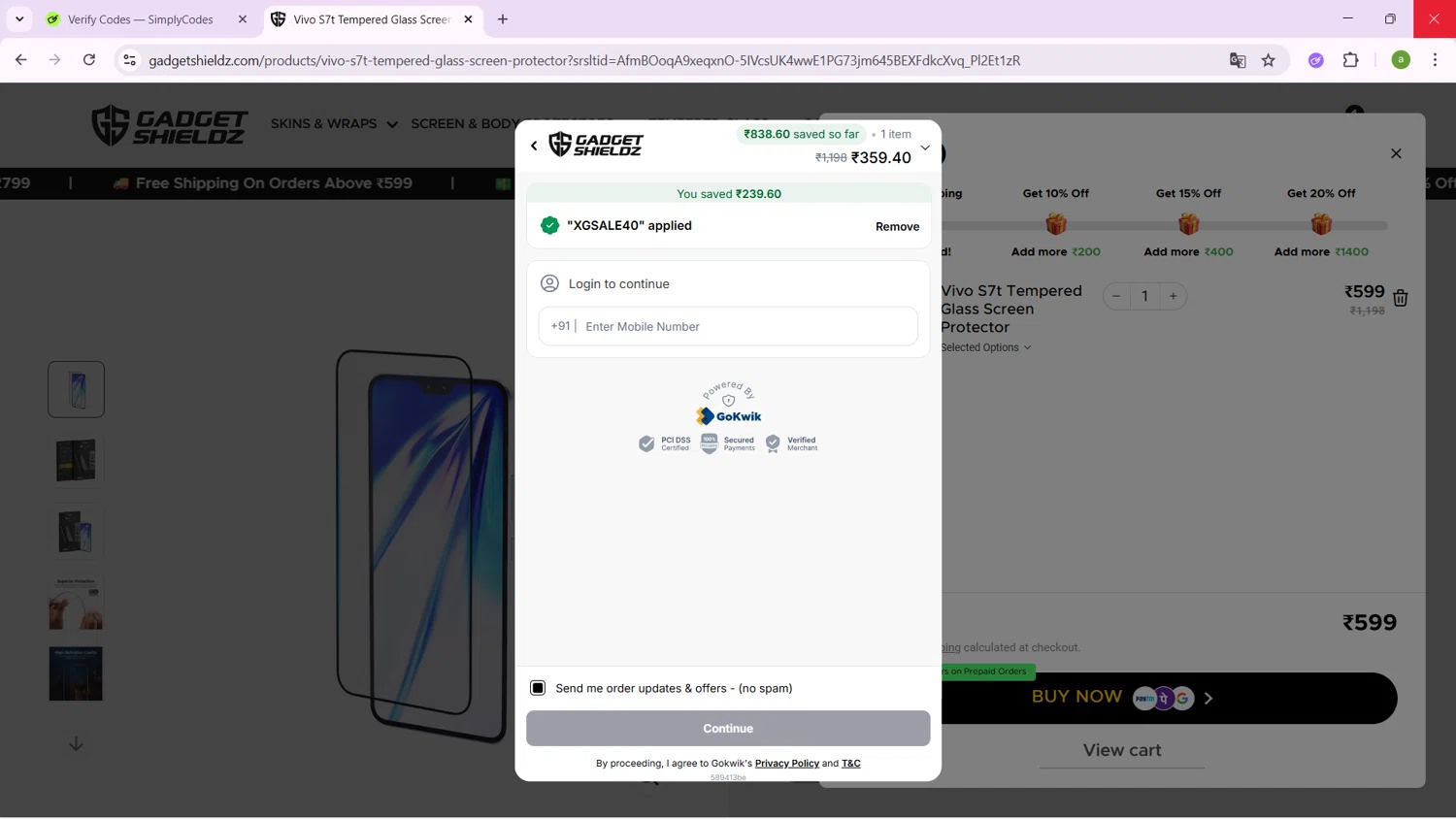
Task: Open the Skins & Wraps menu
Action: point(334,124)
